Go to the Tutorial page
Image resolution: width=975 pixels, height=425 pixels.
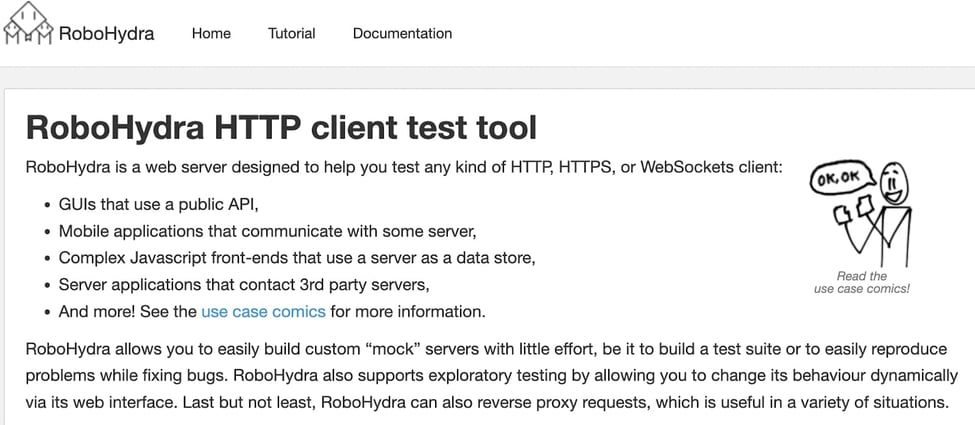pos(291,33)
